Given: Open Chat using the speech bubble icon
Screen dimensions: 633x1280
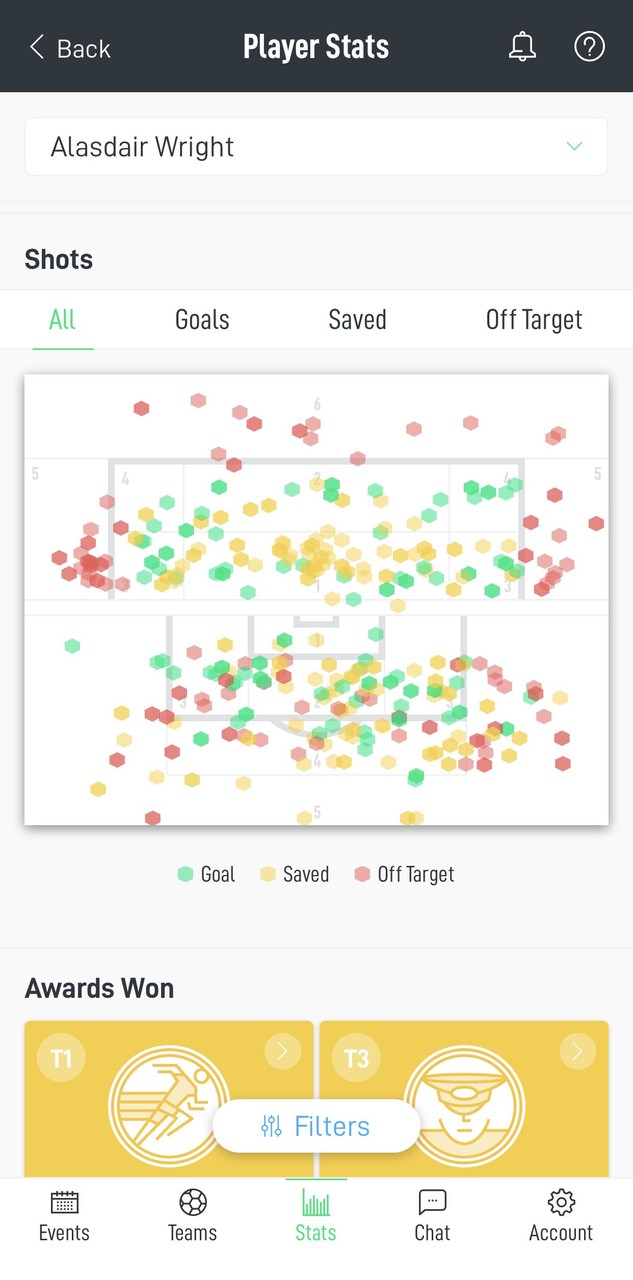Looking at the screenshot, I should tap(431, 1203).
